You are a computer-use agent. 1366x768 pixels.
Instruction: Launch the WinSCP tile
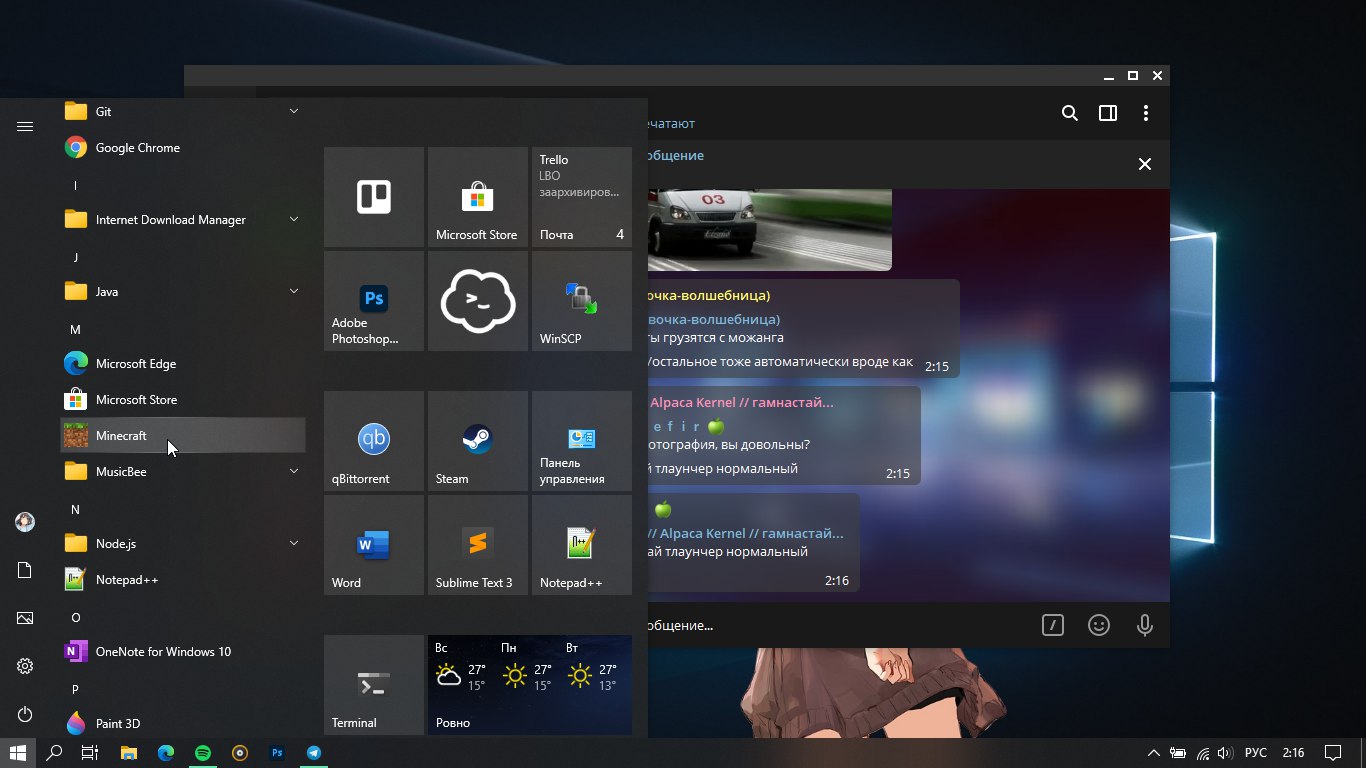[x=582, y=301]
